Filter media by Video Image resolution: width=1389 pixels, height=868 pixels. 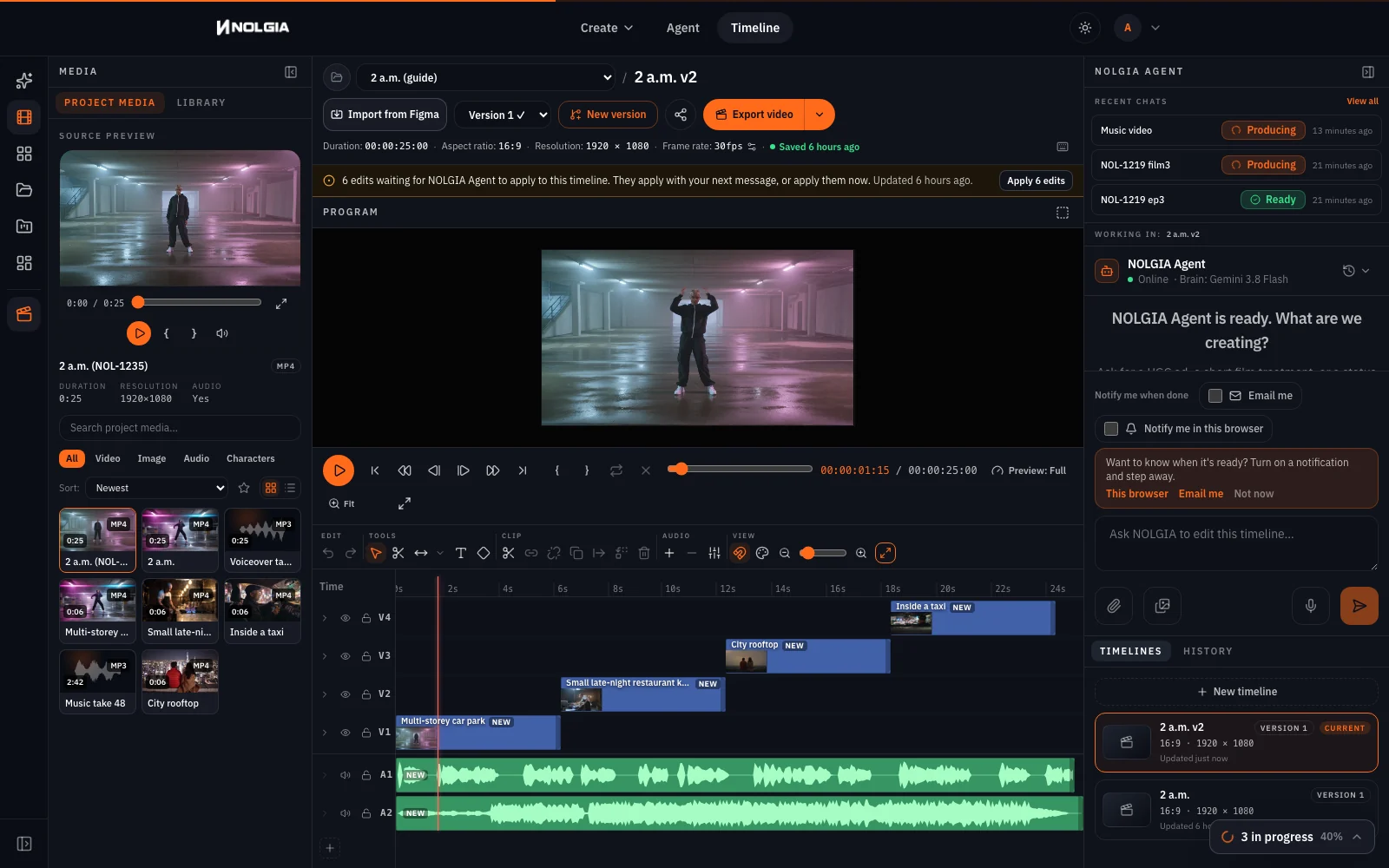[x=108, y=458]
